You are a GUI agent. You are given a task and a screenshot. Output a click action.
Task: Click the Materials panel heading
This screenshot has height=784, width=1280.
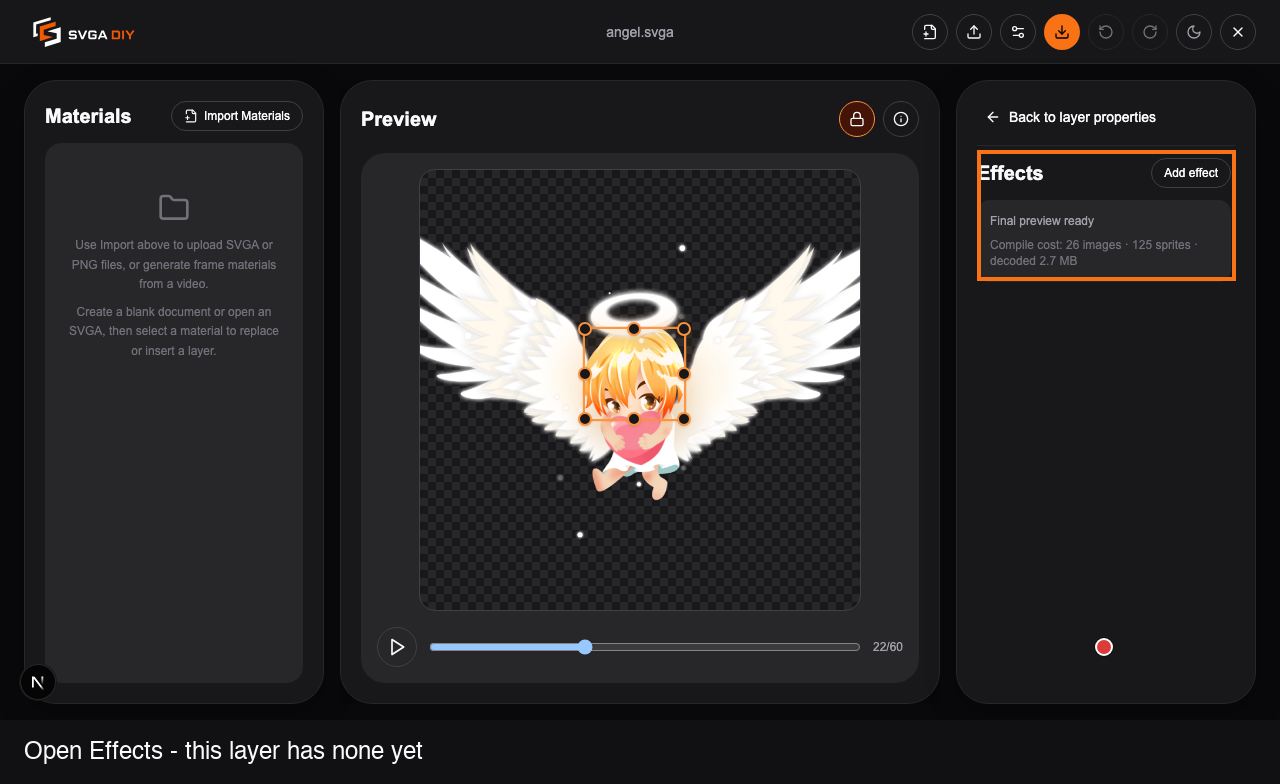[x=88, y=116]
